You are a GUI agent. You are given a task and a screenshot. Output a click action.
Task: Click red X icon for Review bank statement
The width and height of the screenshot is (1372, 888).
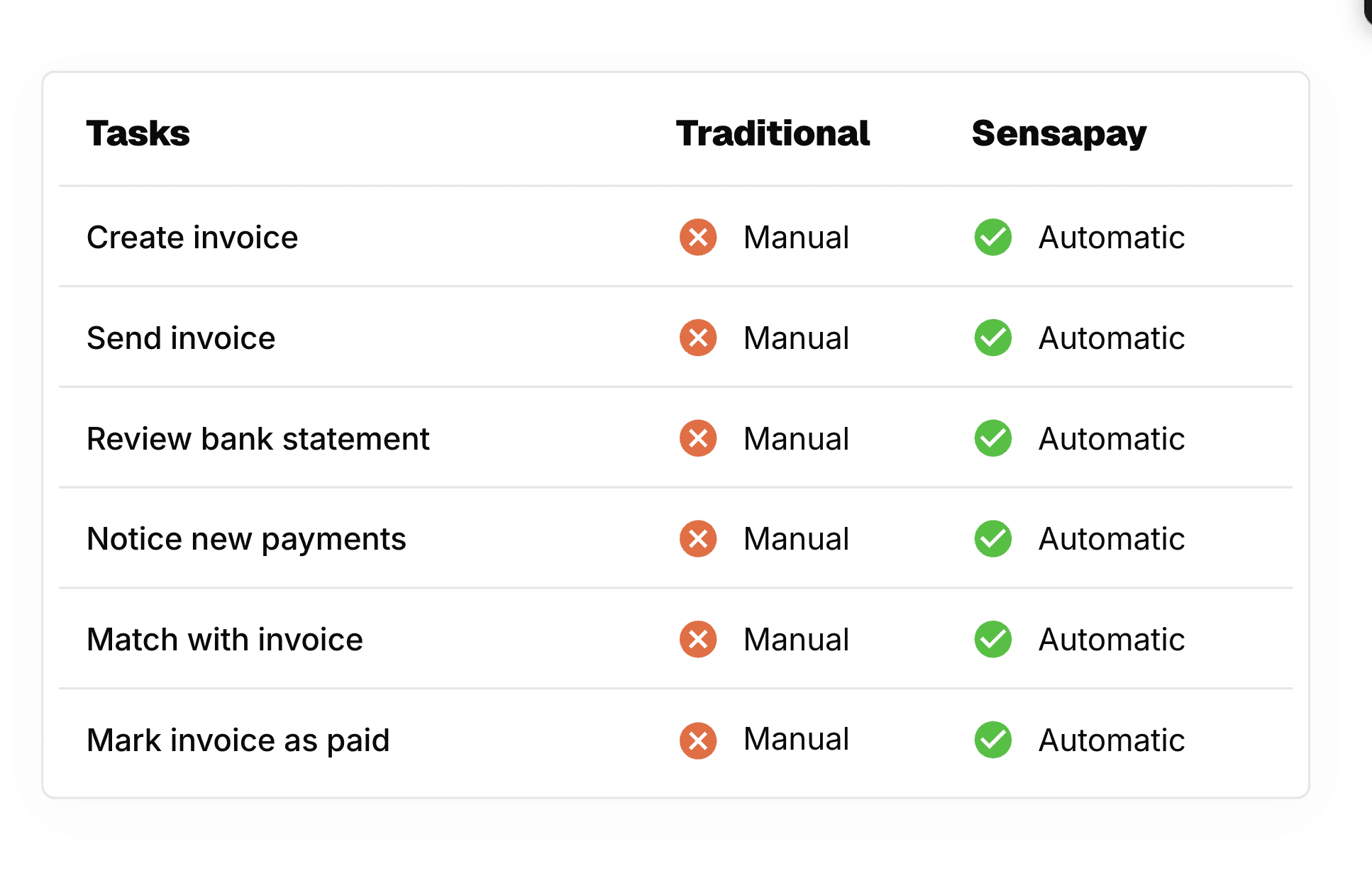click(698, 438)
